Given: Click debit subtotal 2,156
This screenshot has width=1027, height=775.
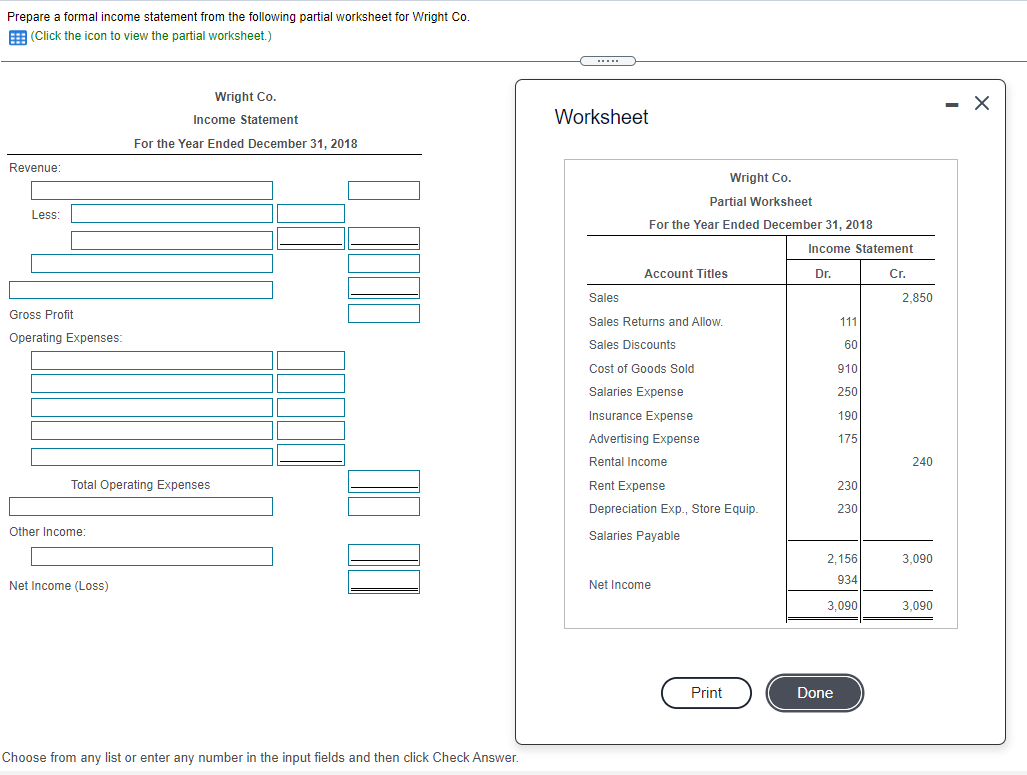Looking at the screenshot, I should click(x=842, y=559).
